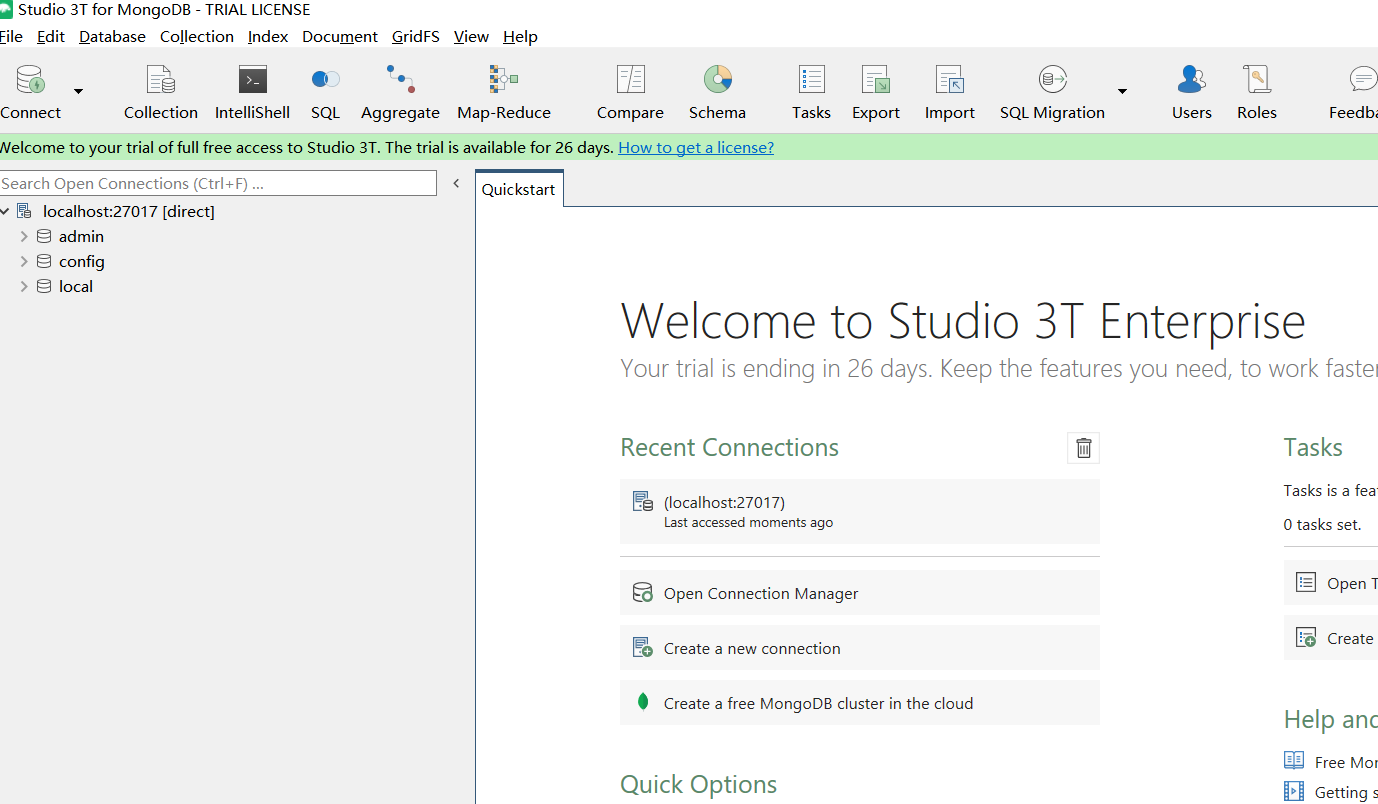The width and height of the screenshot is (1378, 804).
Task: Open the Connect dropdown arrow
Action: tap(78, 92)
